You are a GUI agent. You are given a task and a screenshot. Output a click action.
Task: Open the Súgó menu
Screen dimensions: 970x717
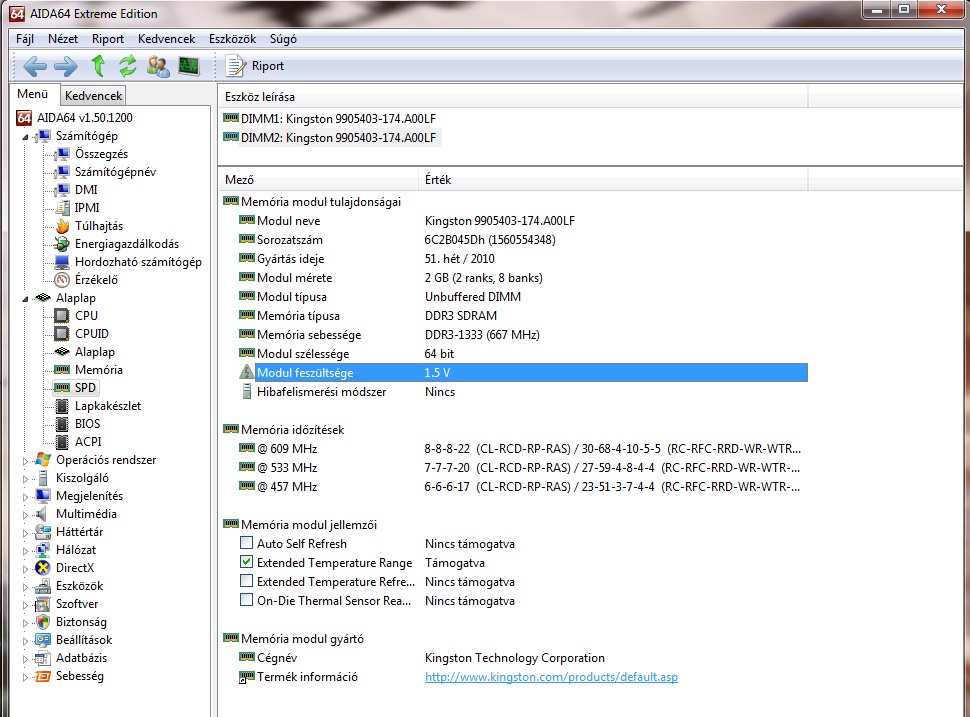(283, 38)
